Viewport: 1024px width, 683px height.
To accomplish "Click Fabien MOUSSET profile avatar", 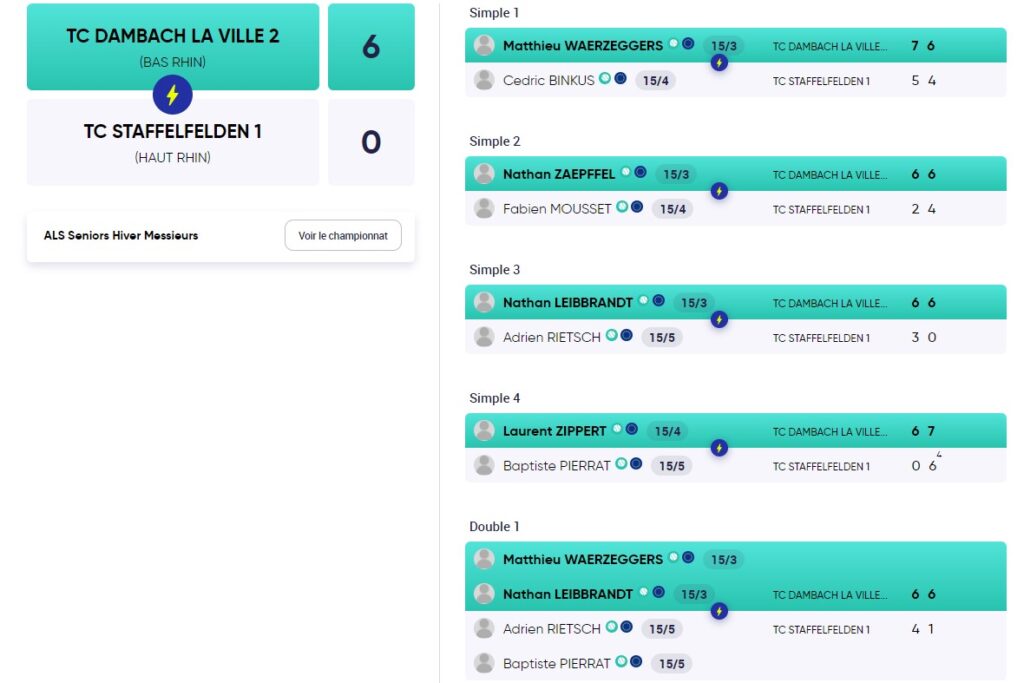I will pyautogui.click(x=484, y=208).
